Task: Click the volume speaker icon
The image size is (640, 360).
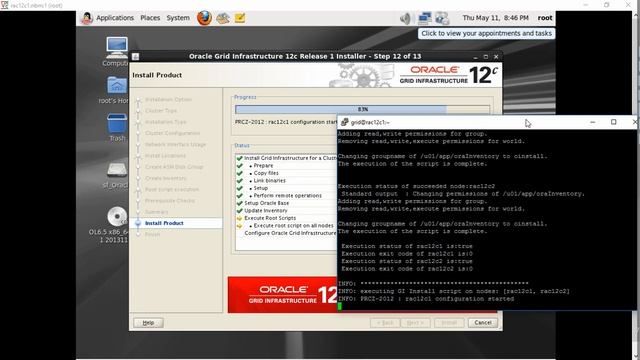Action: (x=405, y=18)
